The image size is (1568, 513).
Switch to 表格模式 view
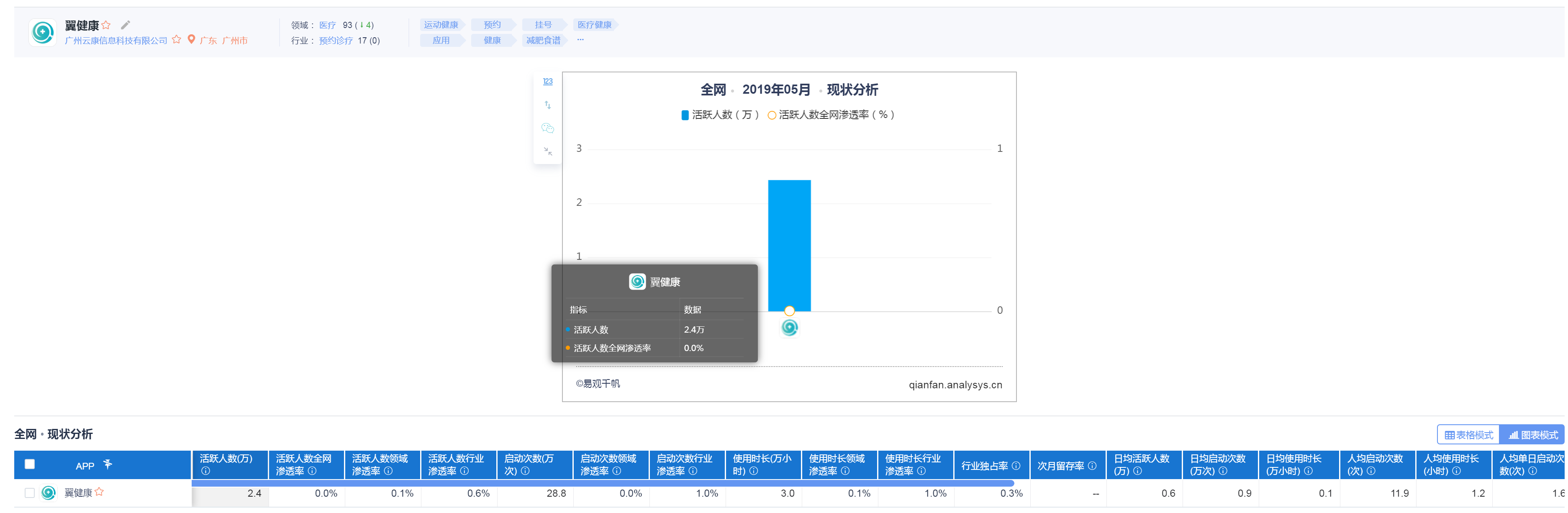coord(1469,435)
